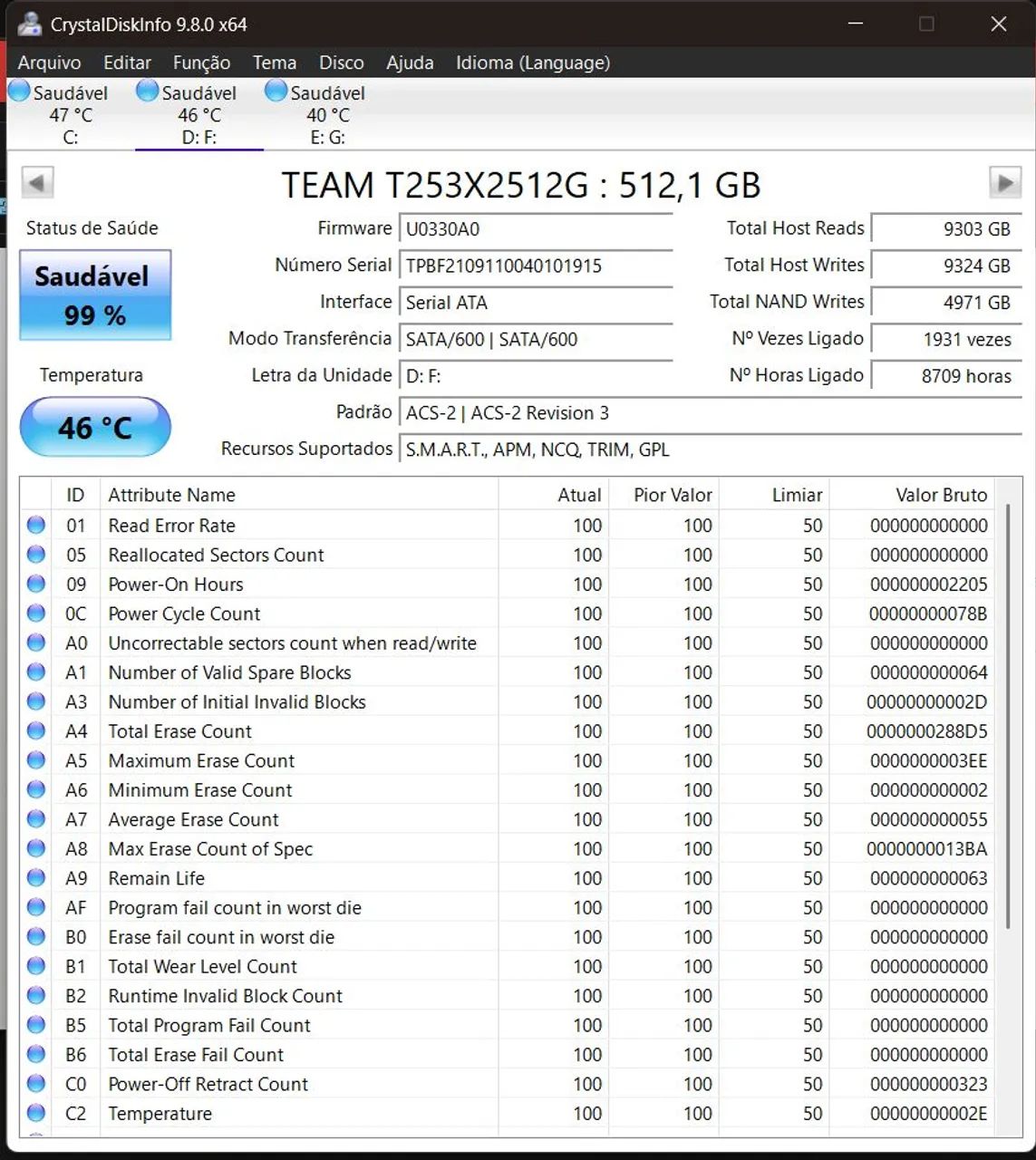Click the attribute list vertical scrollbar

tap(1008, 716)
